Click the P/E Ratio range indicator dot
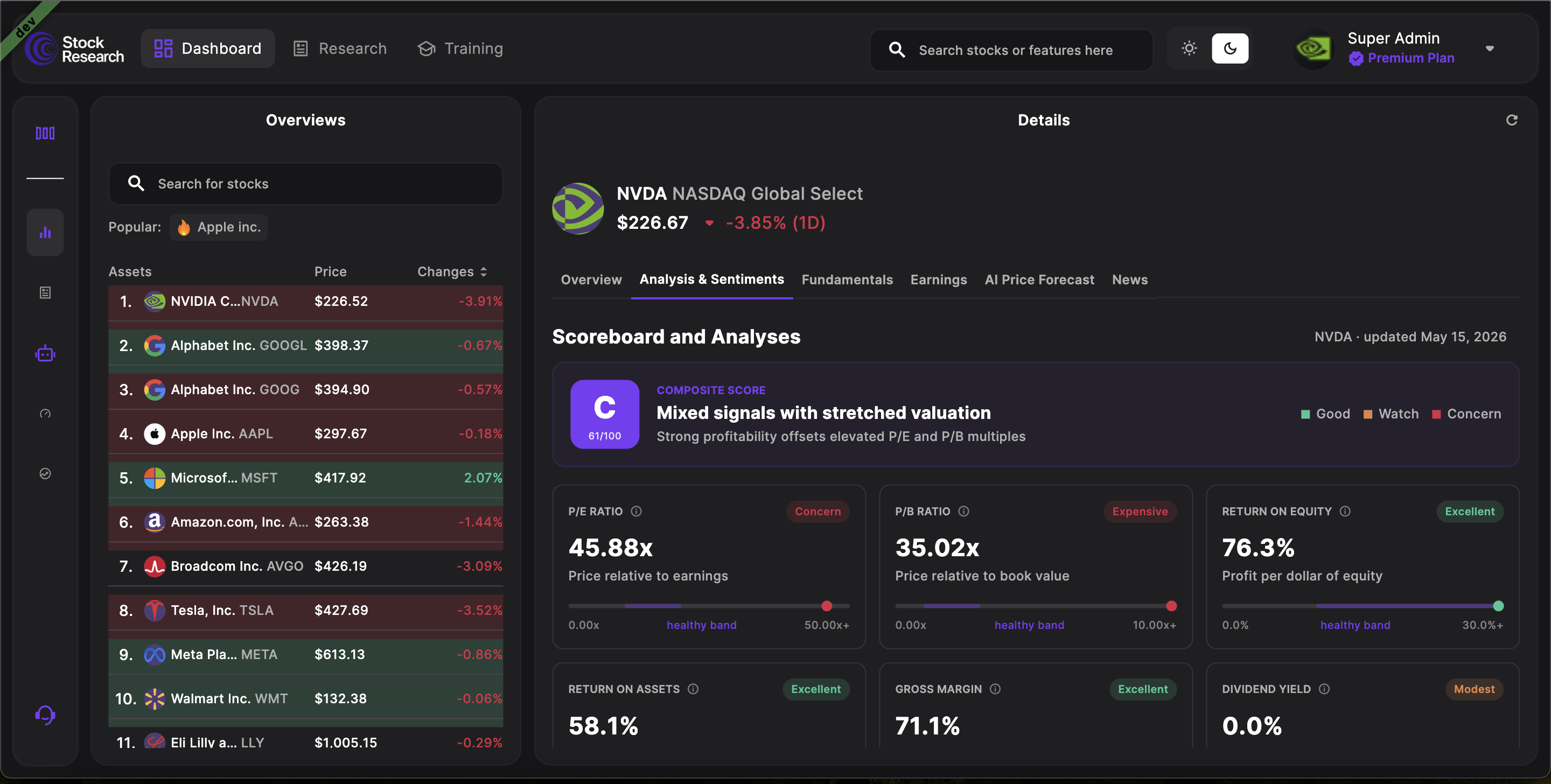This screenshot has height=784, width=1551. [827, 606]
